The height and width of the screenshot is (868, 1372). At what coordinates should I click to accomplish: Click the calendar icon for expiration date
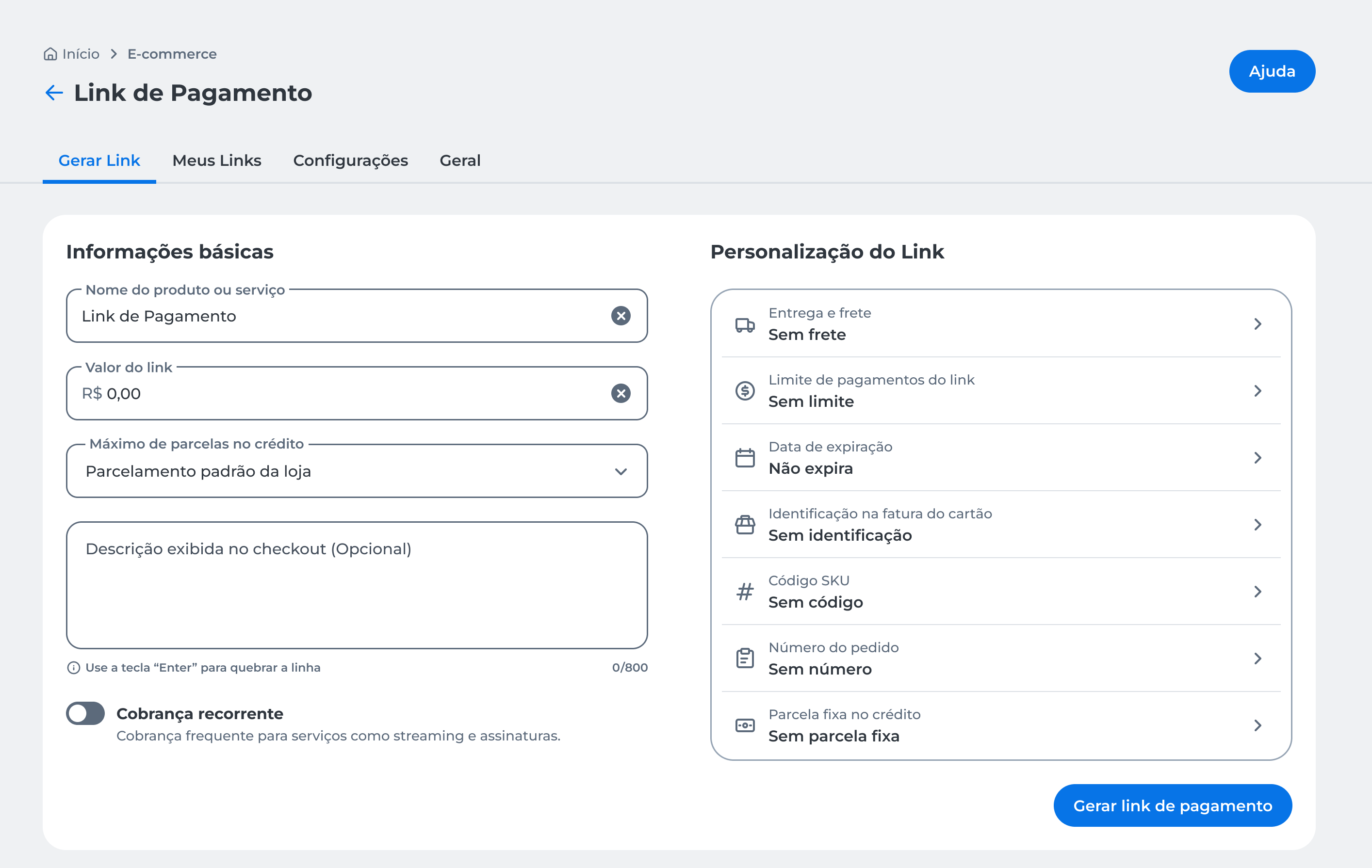click(x=745, y=457)
